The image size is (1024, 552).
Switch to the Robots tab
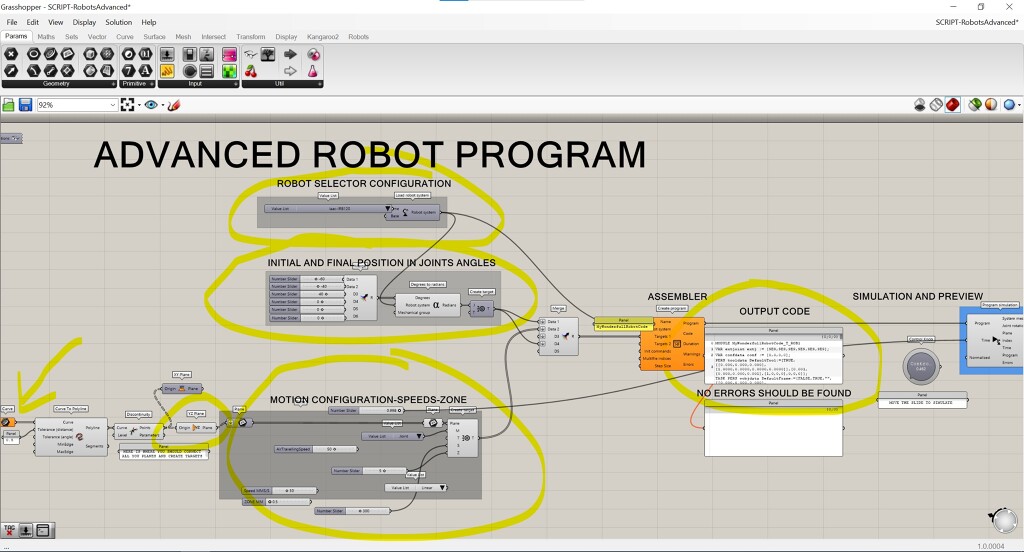tap(359, 37)
